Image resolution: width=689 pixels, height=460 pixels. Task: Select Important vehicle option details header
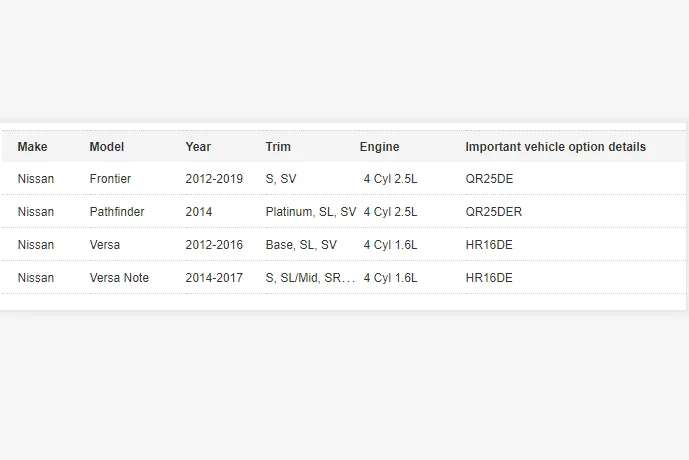[555, 147]
